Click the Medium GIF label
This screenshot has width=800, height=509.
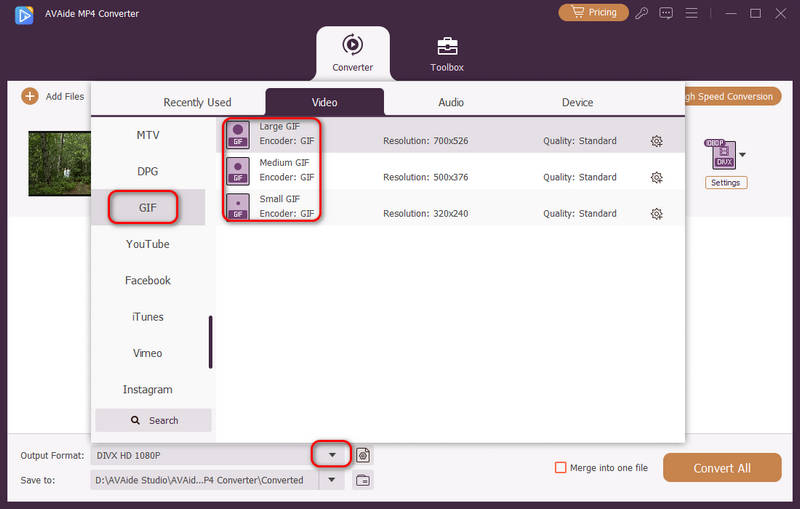(284, 163)
